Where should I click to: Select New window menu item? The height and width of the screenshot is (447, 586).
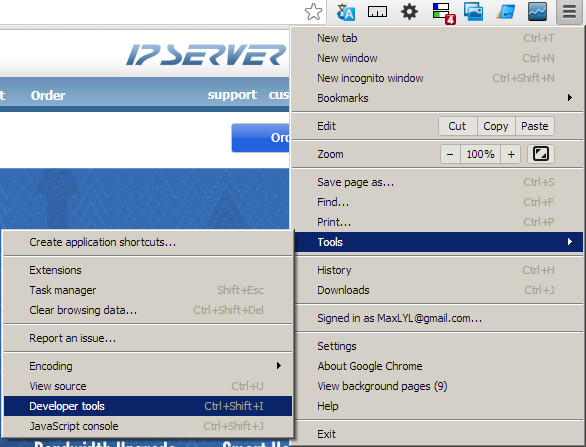tap(437, 58)
